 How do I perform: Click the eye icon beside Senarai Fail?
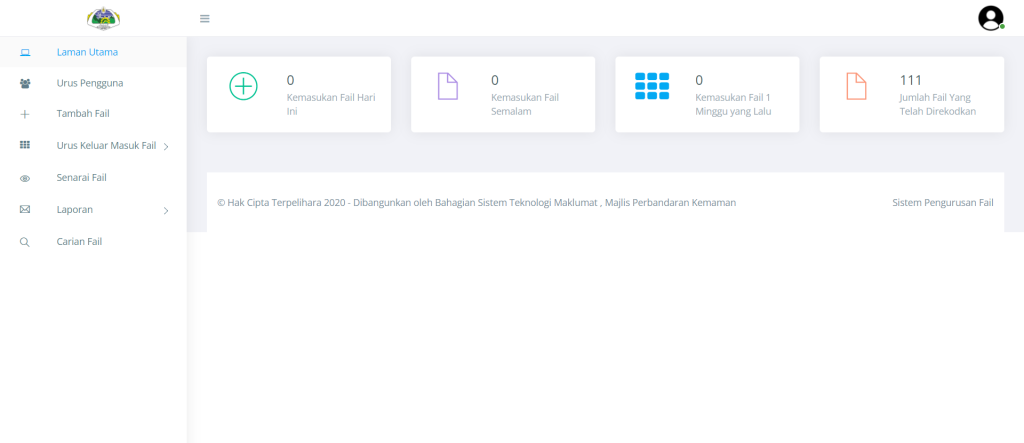(x=25, y=178)
